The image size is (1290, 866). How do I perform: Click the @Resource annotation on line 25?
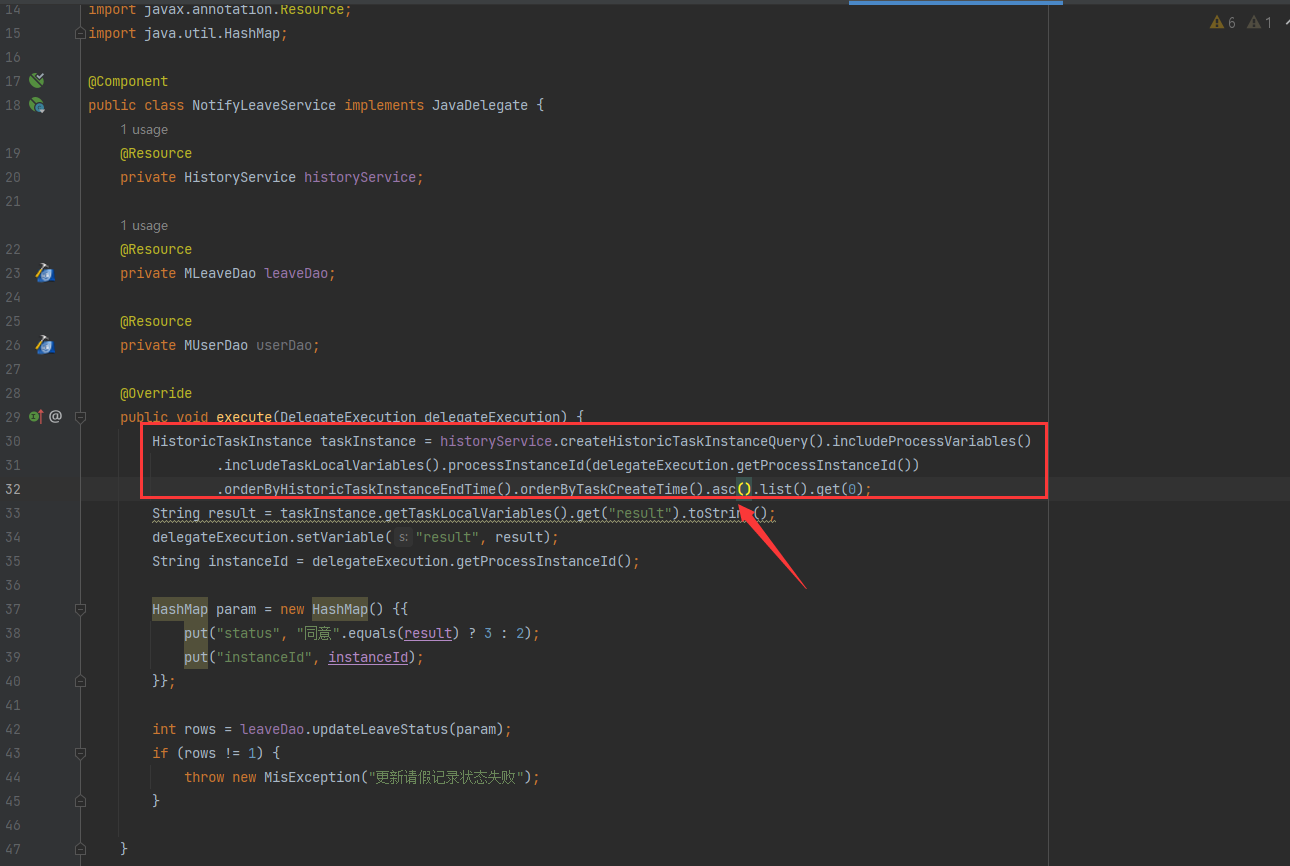point(156,321)
